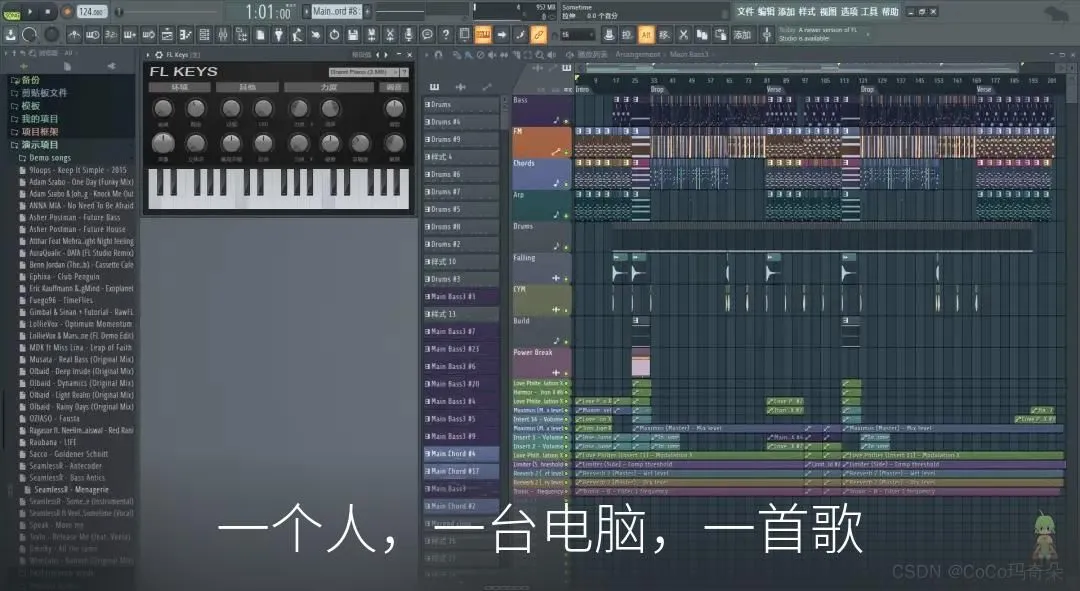The height and width of the screenshot is (591, 1080).
Task: Open the snap value dropdown in toolbar
Action: (577, 34)
